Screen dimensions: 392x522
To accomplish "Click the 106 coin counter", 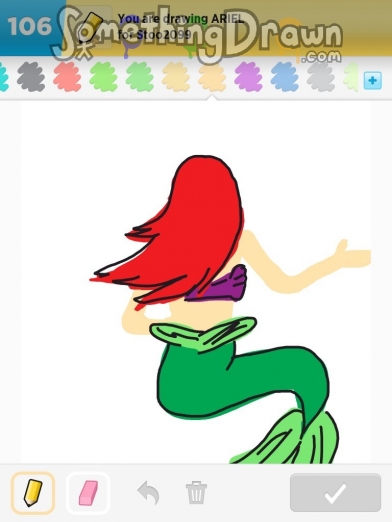I will tap(30, 27).
